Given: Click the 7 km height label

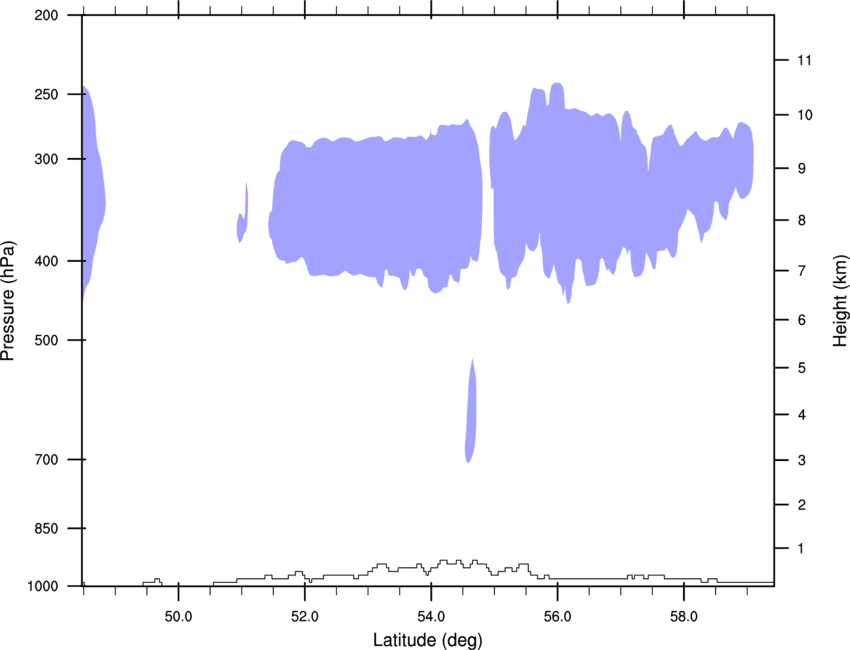Looking at the screenshot, I should click(801, 271).
